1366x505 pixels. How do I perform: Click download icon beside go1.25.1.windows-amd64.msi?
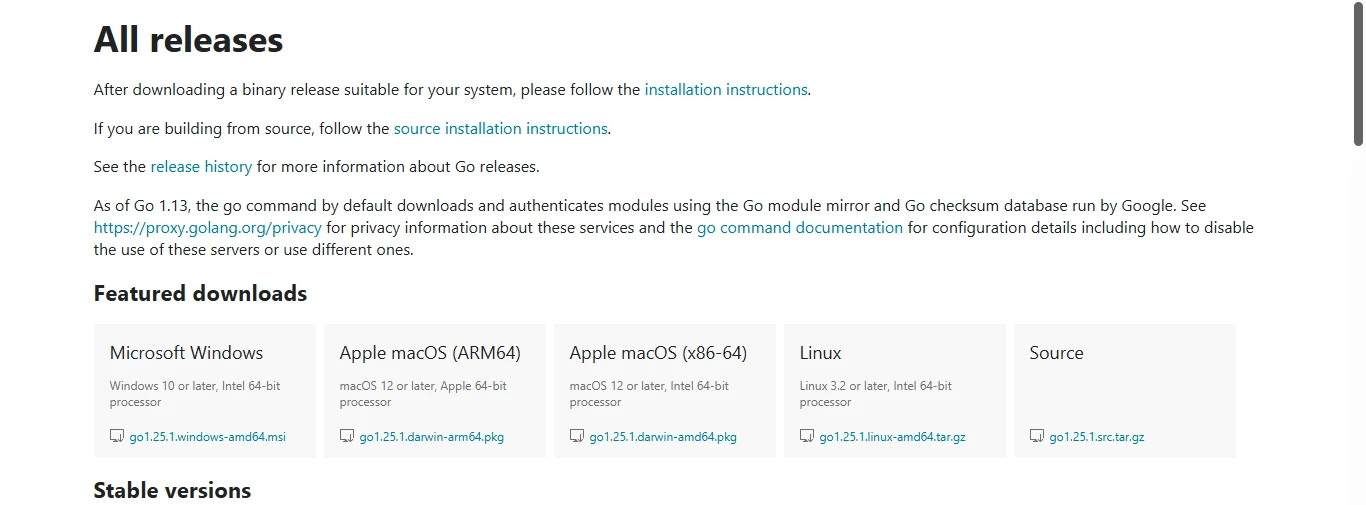coord(117,436)
